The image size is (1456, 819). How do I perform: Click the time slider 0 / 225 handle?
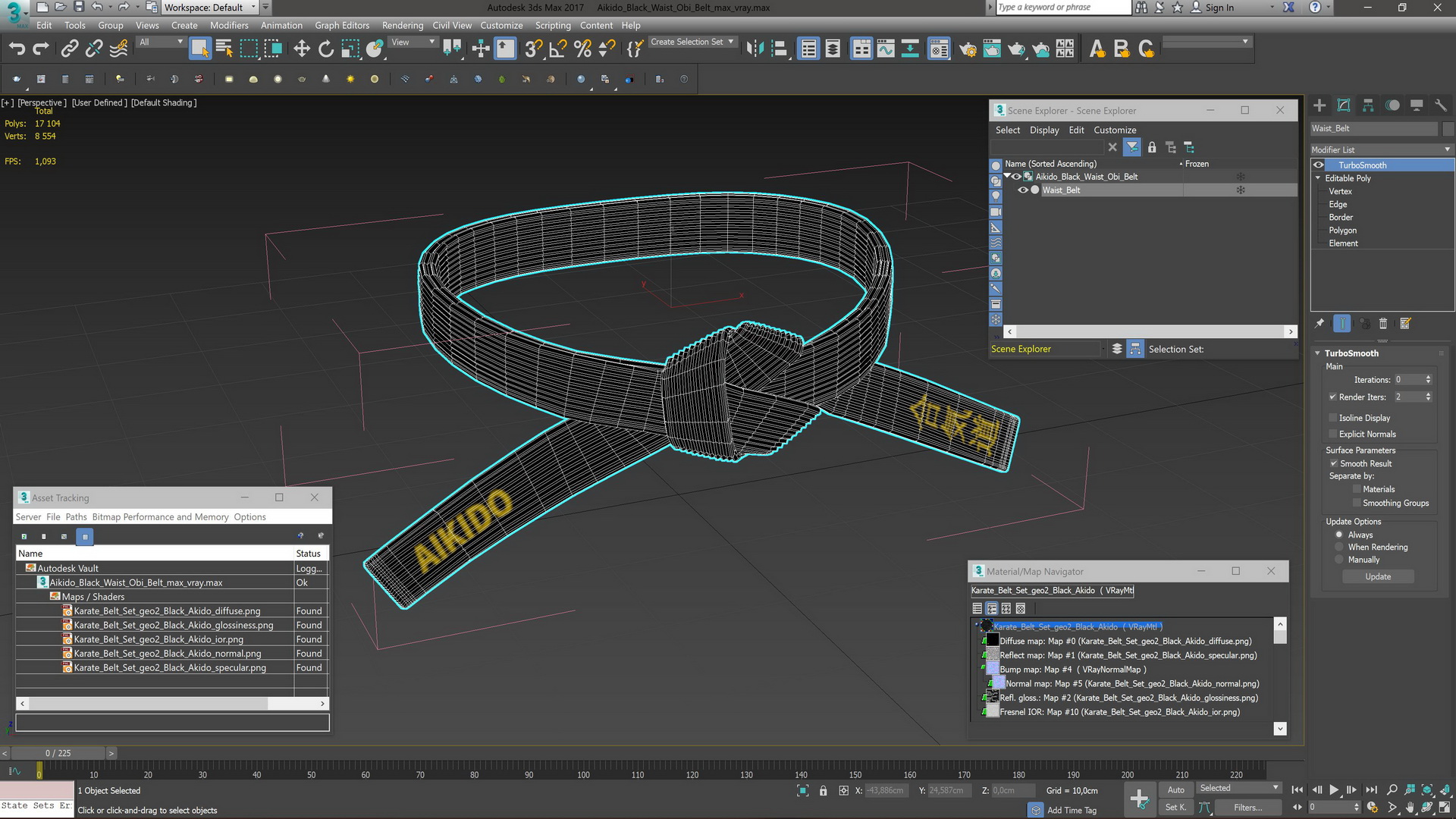pyautogui.click(x=58, y=753)
